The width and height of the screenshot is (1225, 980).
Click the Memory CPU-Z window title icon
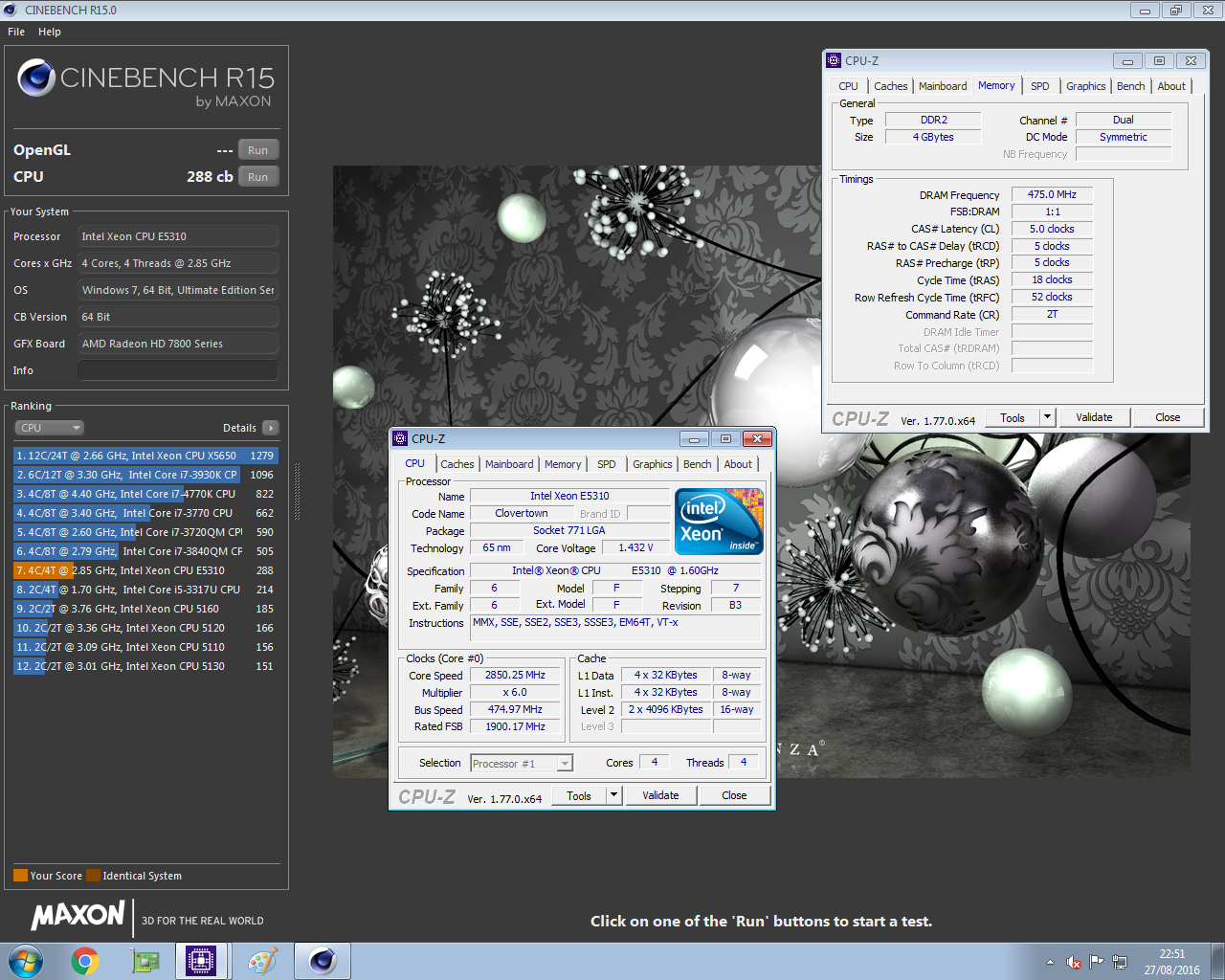(x=834, y=60)
